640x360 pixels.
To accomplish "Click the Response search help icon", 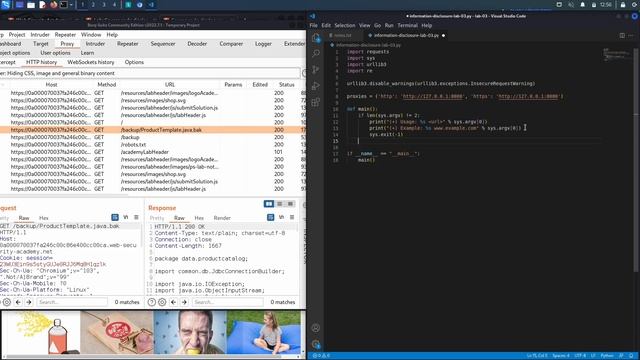I will tap(152, 302).
